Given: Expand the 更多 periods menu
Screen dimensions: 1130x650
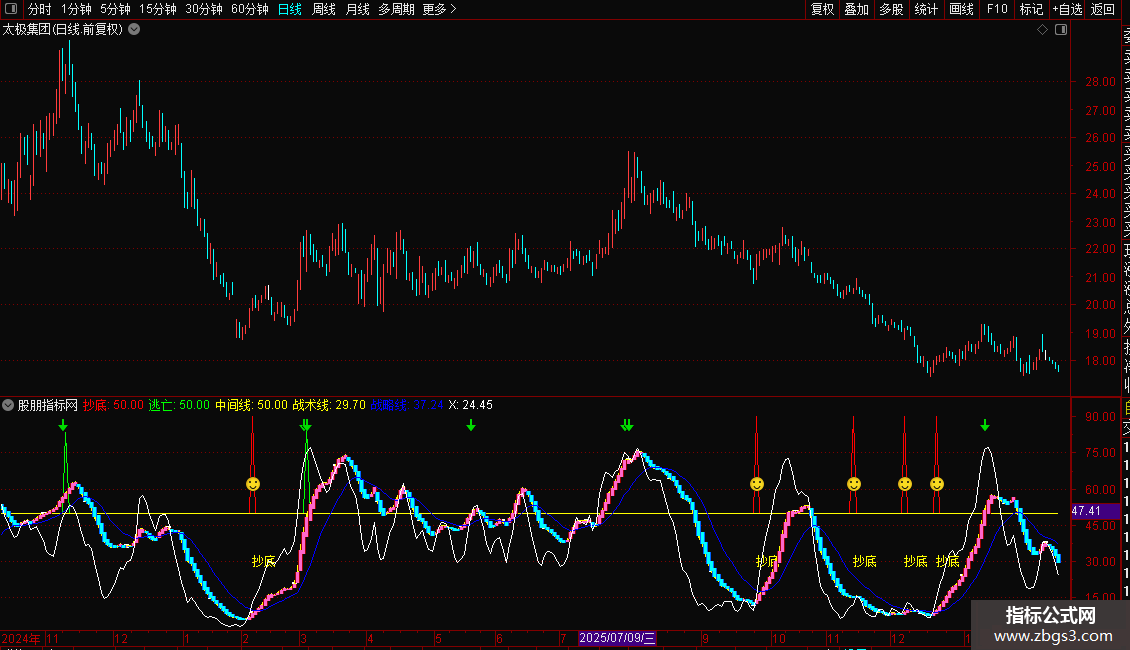Looking at the screenshot, I should point(439,9).
